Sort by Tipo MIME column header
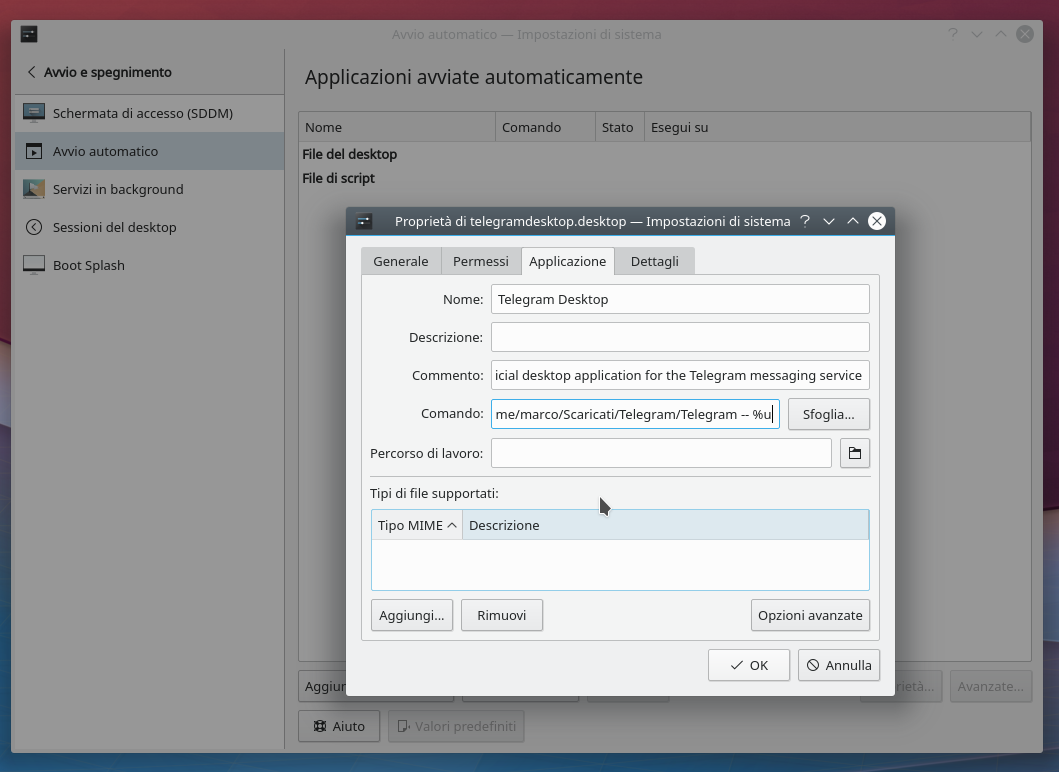This screenshot has height=772, width=1059. pos(417,525)
